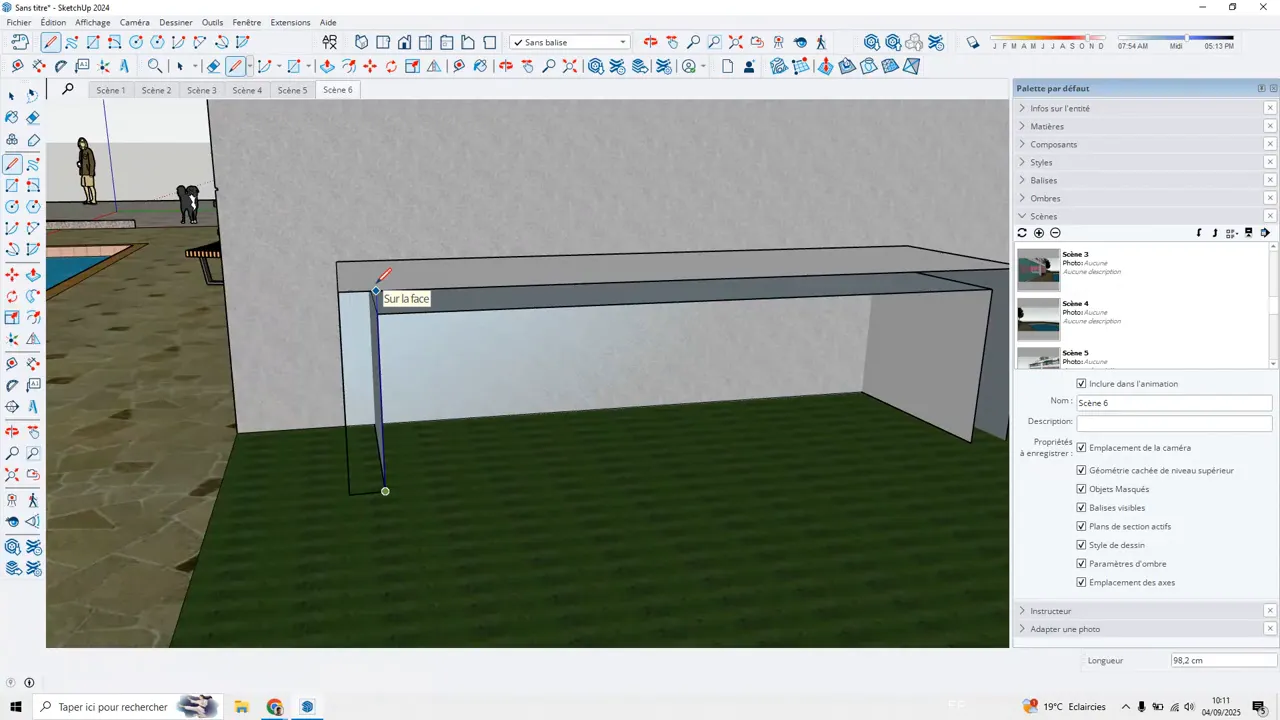The height and width of the screenshot is (720, 1280).
Task: Activate the Eraser in the second toolbar row
Action: click(213, 66)
